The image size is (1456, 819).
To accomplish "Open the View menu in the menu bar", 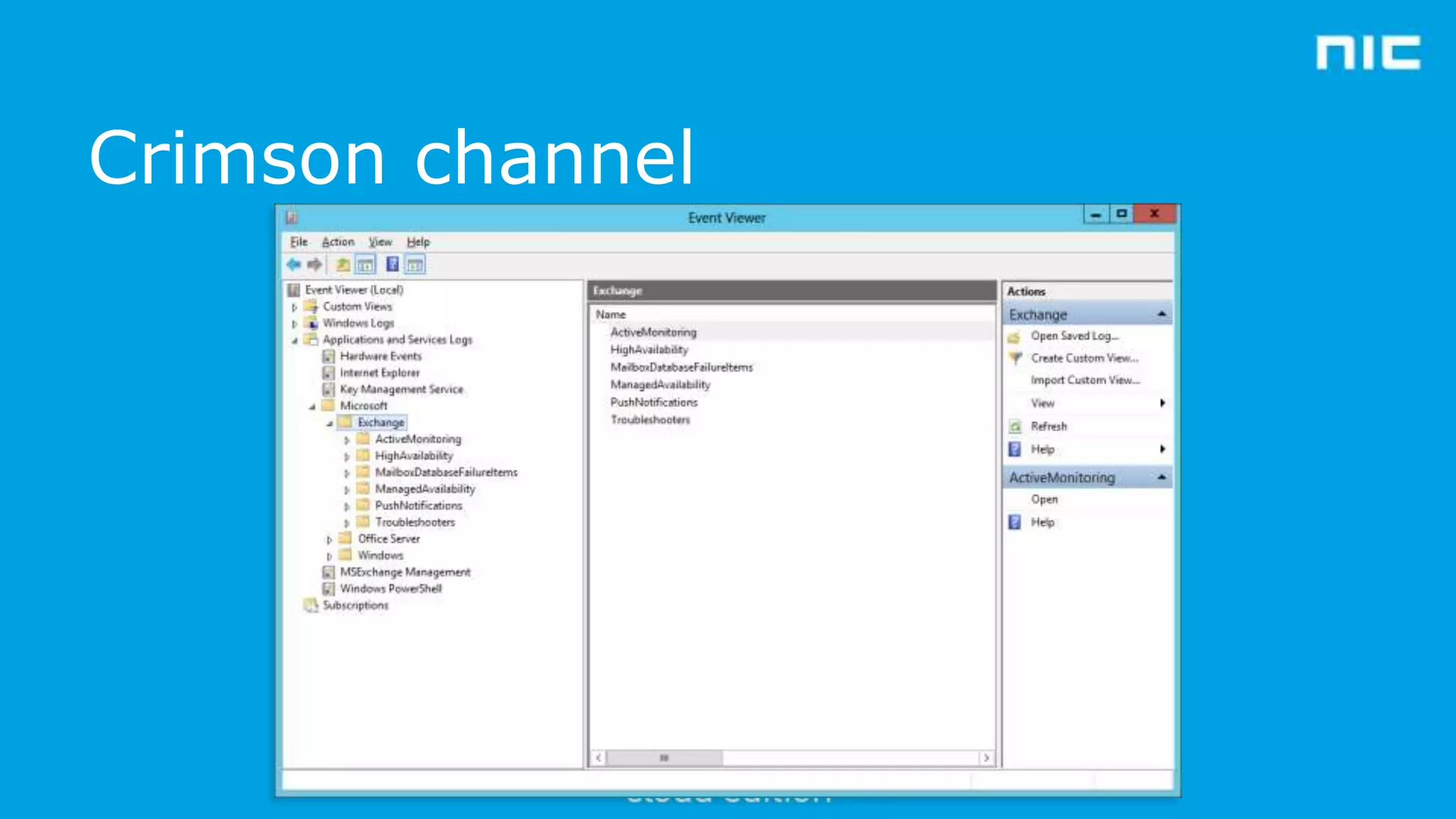I will pos(380,242).
